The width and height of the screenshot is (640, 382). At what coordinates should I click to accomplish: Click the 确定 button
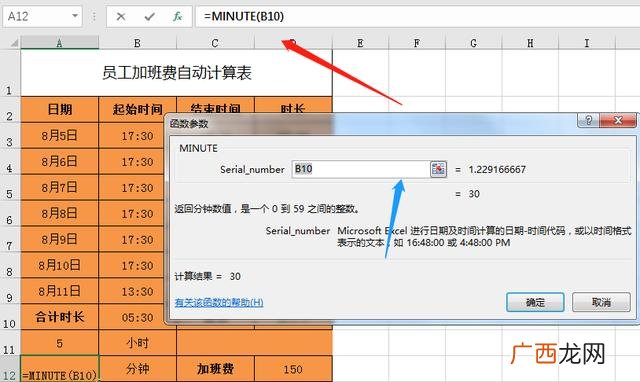coord(535,302)
